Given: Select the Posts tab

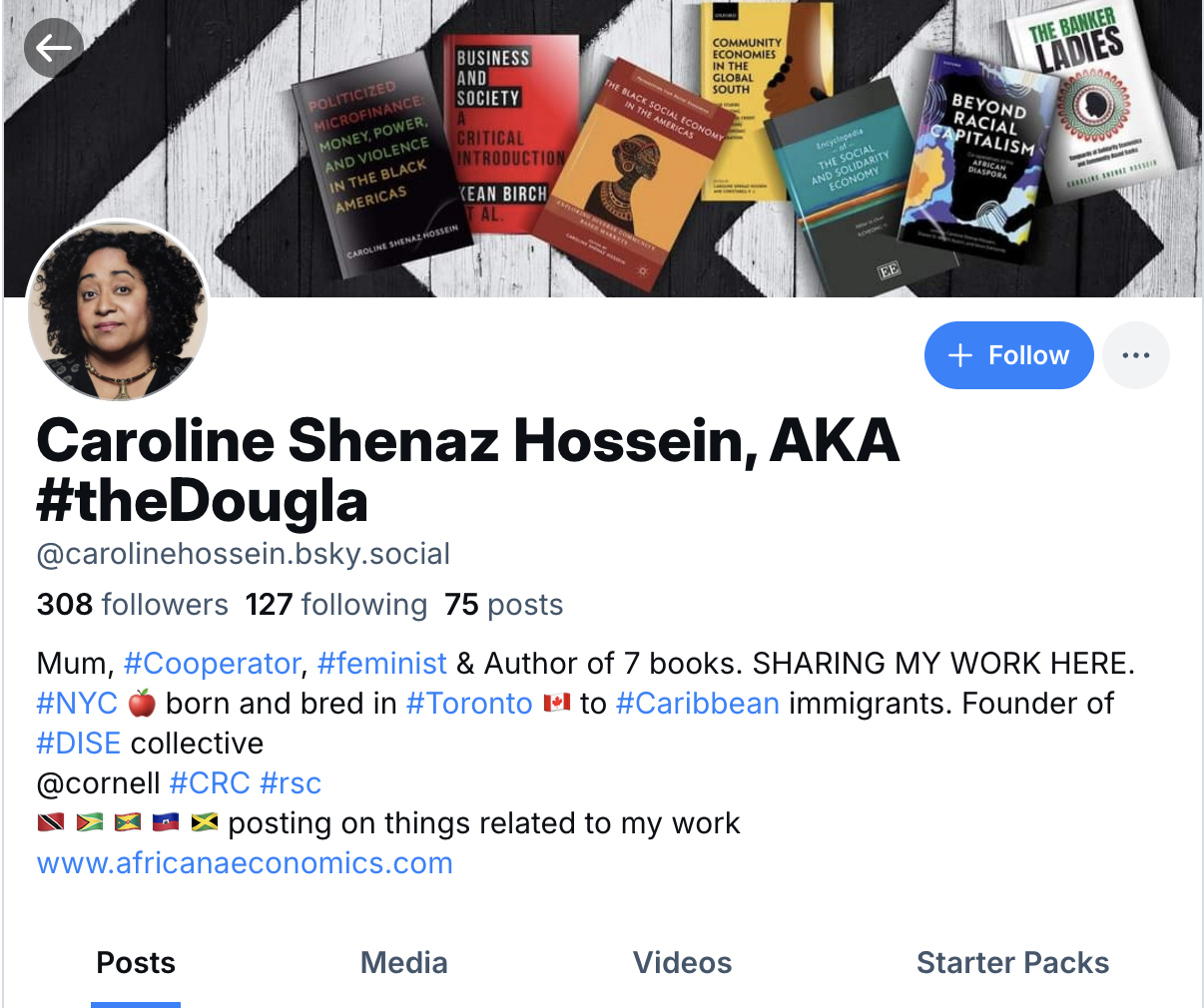Looking at the screenshot, I should [x=136, y=963].
